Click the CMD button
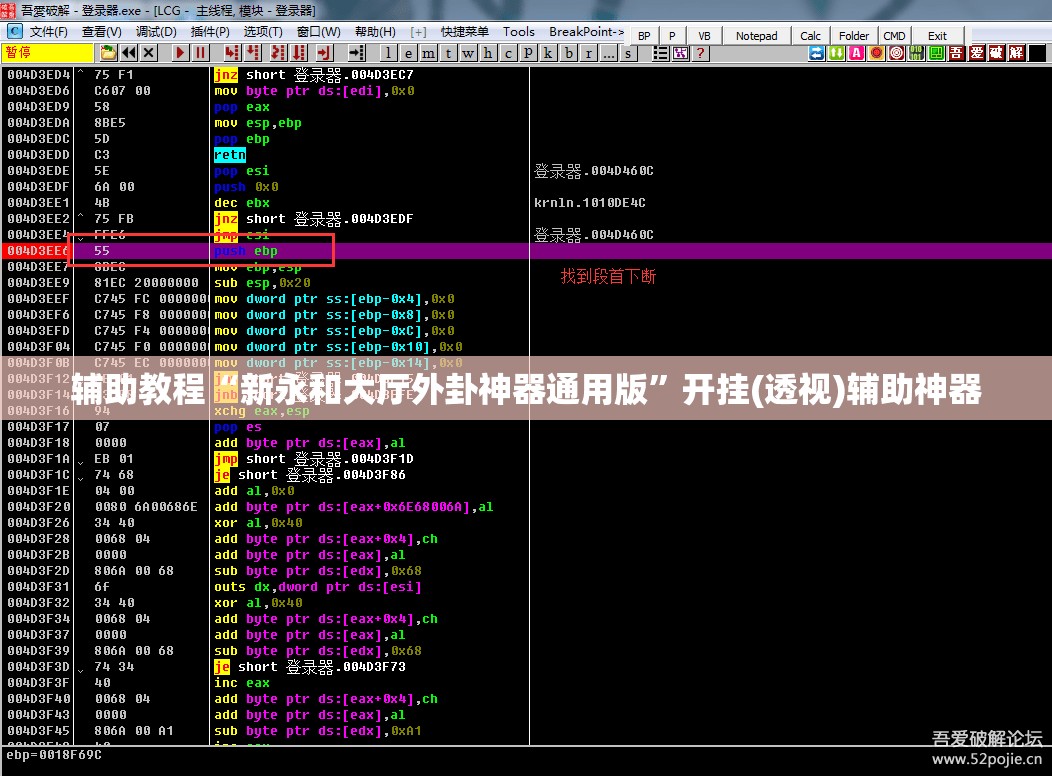The width and height of the screenshot is (1052, 776). coord(894,36)
